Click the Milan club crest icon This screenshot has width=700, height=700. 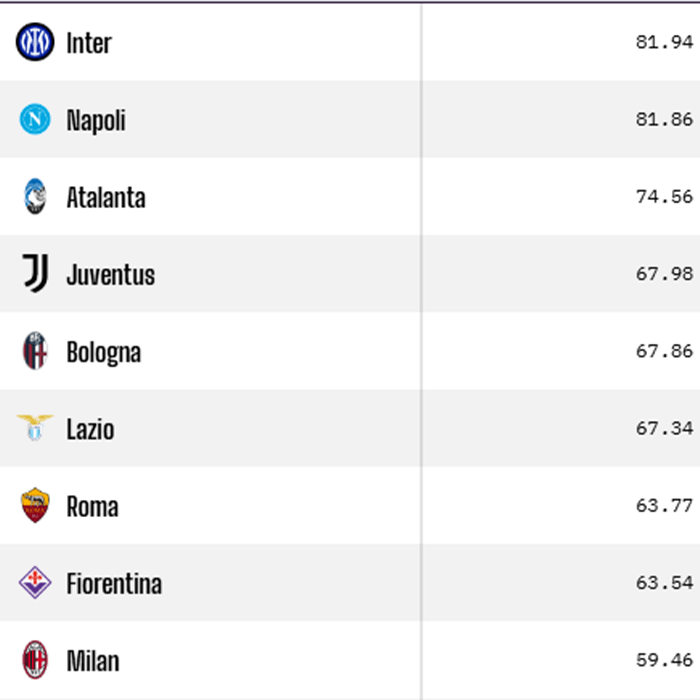35,660
